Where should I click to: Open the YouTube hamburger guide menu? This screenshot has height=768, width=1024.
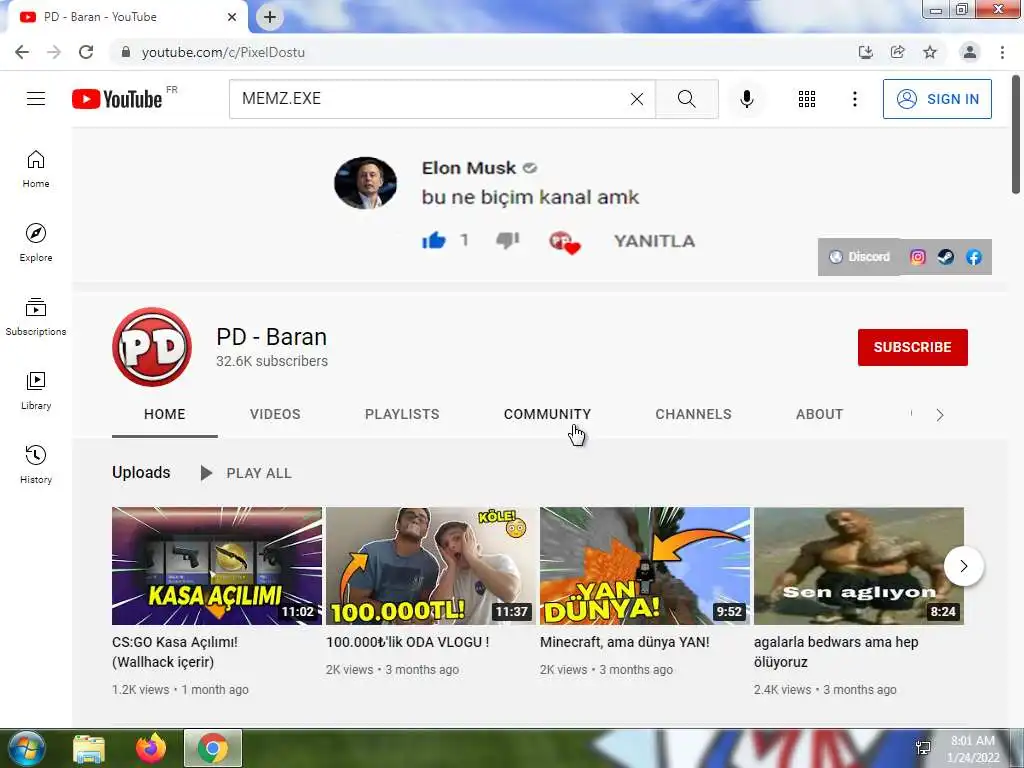36,99
